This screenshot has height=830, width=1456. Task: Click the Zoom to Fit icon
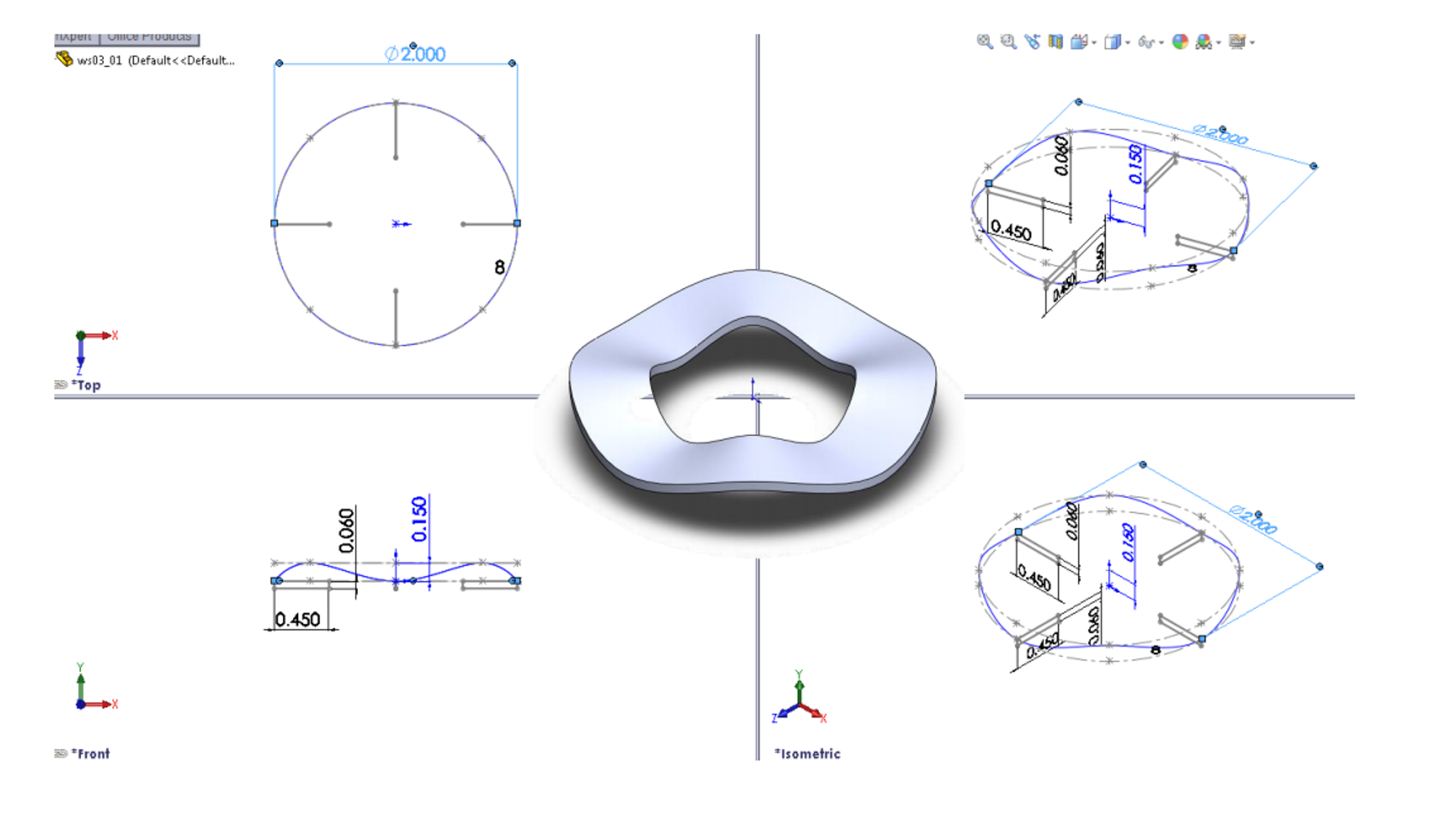[x=983, y=43]
